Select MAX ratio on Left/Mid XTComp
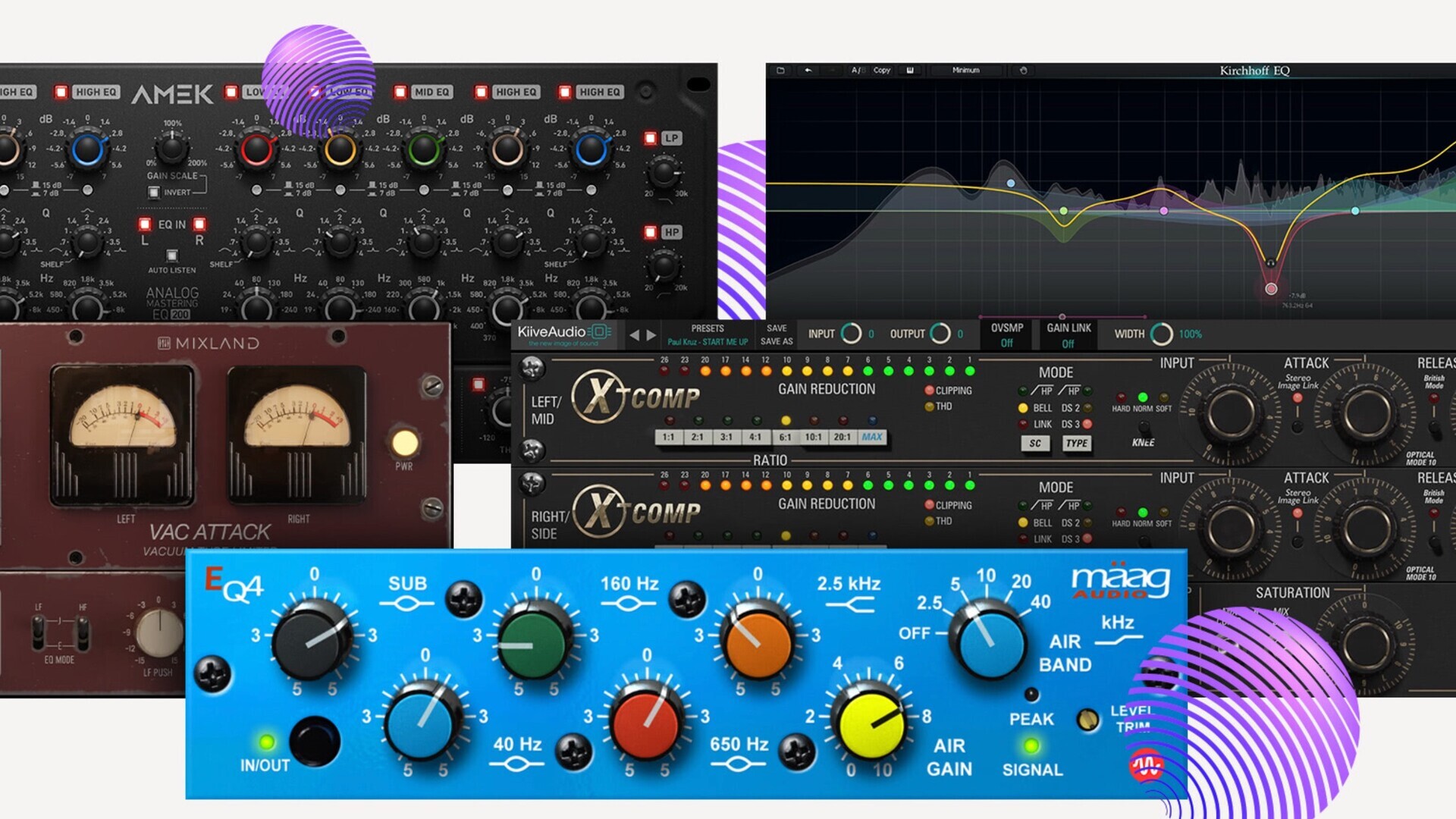The width and height of the screenshot is (1456, 819). click(x=872, y=438)
